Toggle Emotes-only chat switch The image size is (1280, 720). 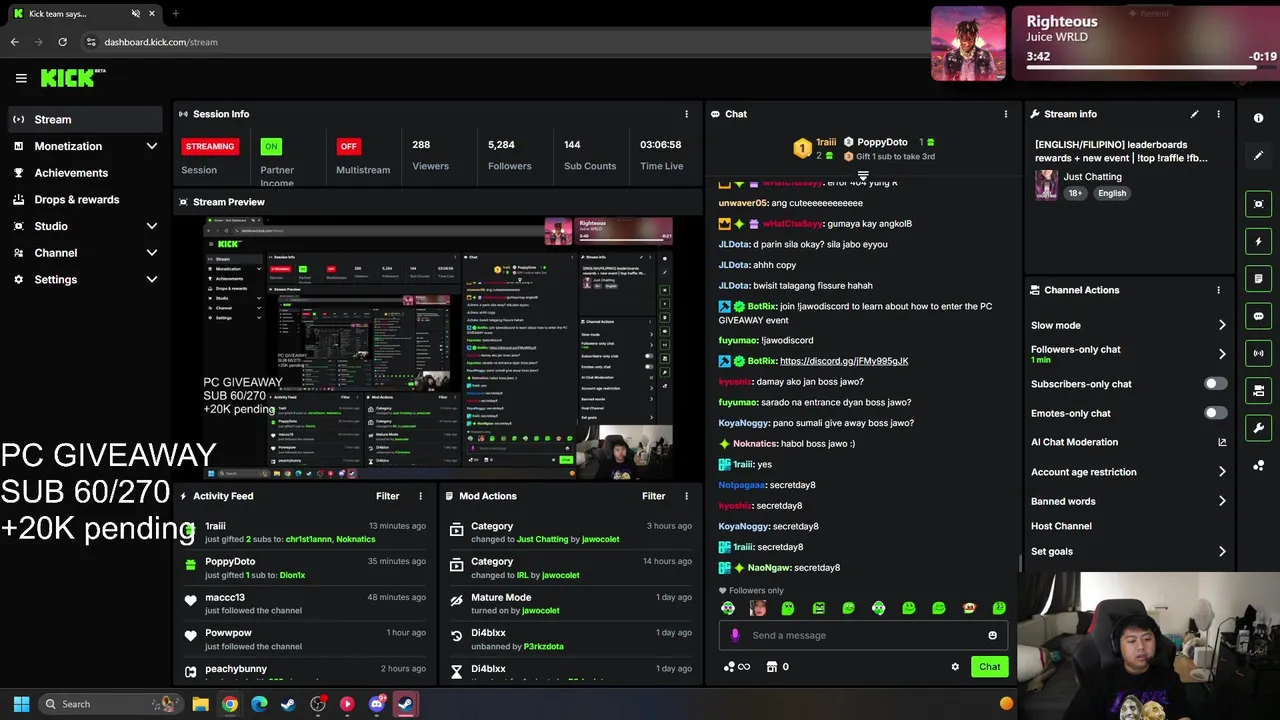[x=1215, y=413]
